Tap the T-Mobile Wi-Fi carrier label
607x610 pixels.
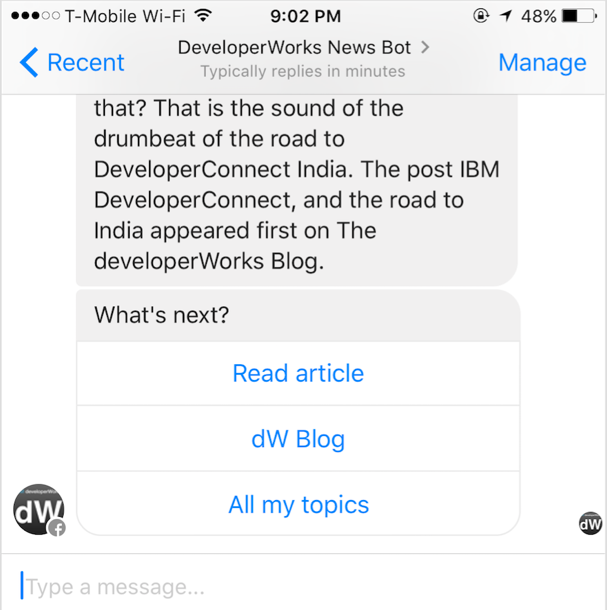(x=125, y=16)
